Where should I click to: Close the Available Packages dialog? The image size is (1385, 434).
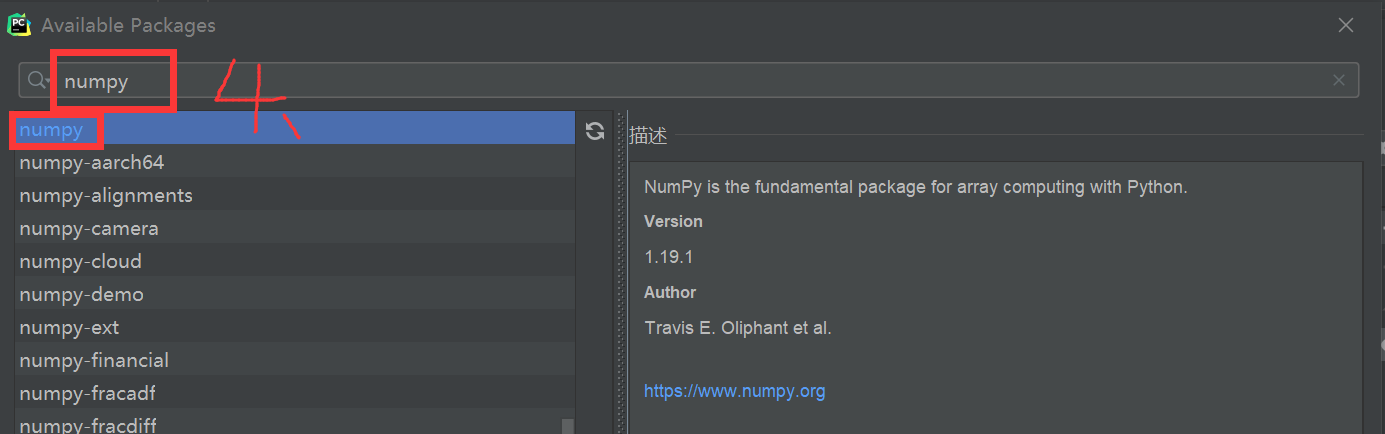point(1346,25)
